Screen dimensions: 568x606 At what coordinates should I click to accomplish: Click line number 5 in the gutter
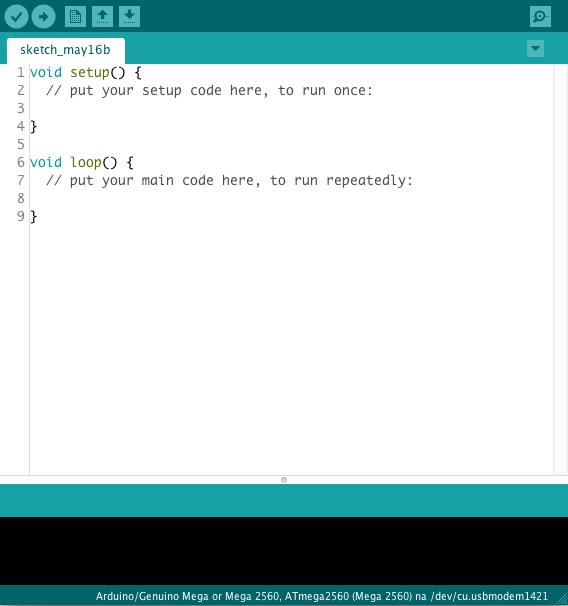(21, 145)
